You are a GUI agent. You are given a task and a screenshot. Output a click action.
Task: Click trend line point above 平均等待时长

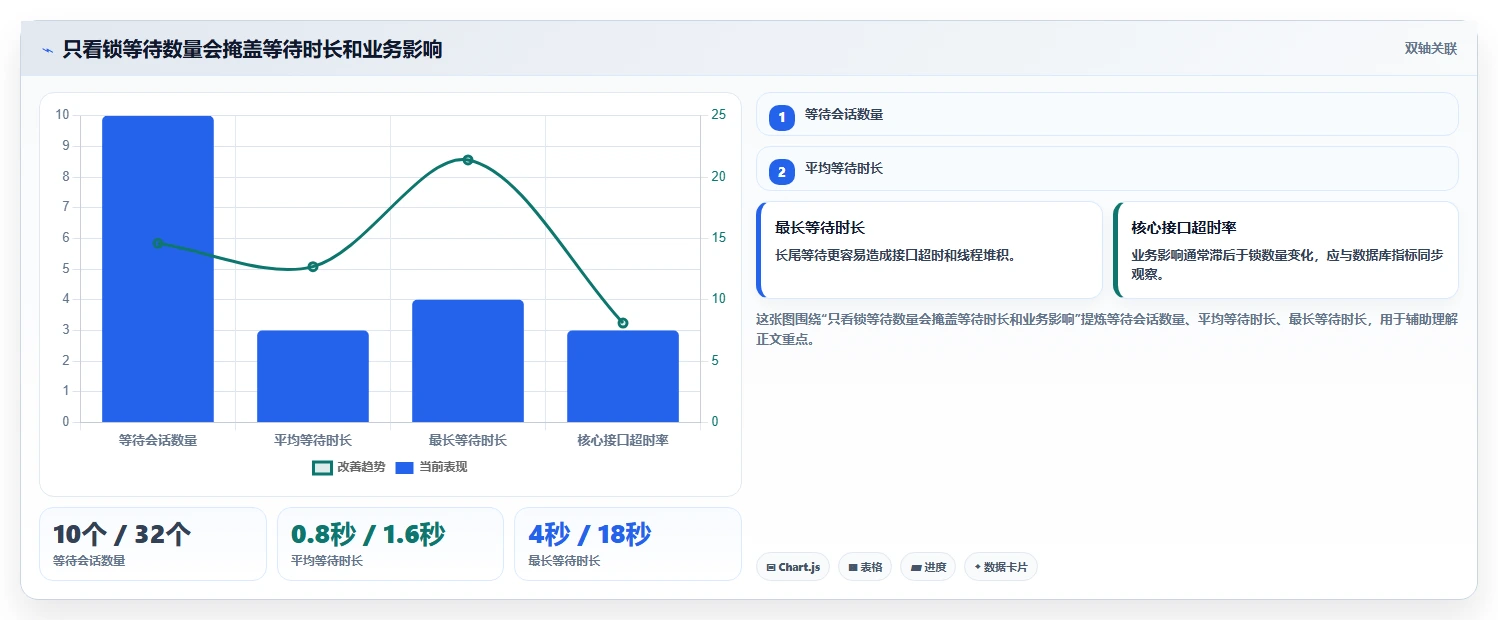coord(313,267)
